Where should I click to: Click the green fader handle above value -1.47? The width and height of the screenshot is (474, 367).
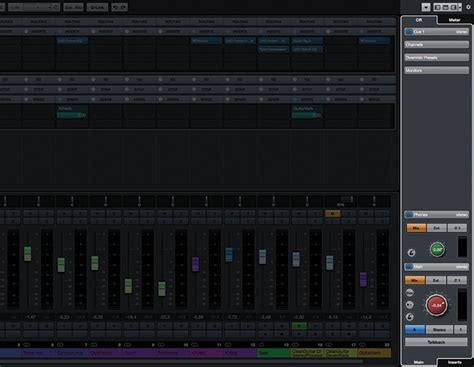click(27, 254)
